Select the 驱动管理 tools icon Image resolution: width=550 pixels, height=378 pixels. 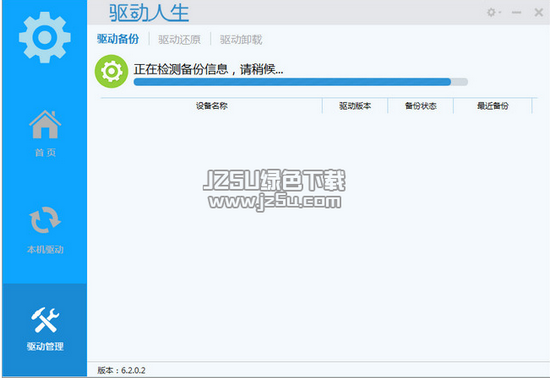coord(45,320)
